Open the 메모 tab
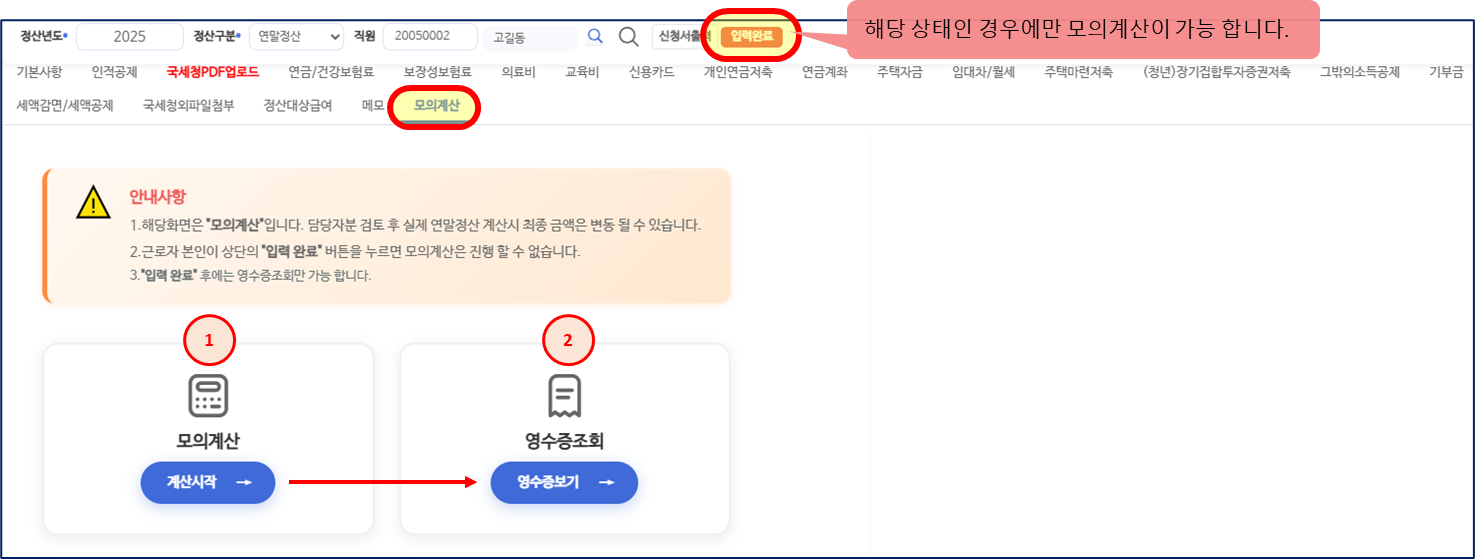Viewport: 1475px width, 559px height. coord(373,105)
